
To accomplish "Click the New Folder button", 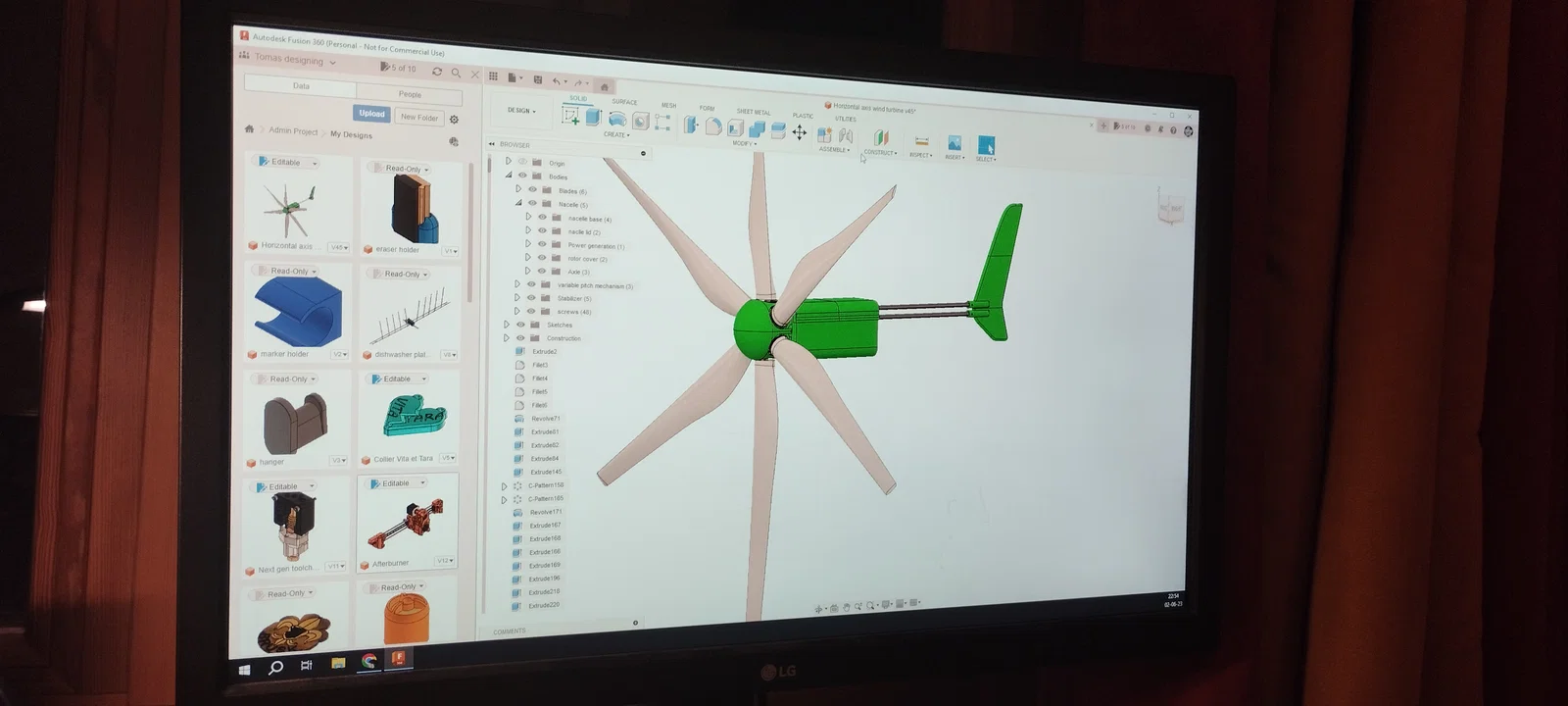I will coord(419,117).
